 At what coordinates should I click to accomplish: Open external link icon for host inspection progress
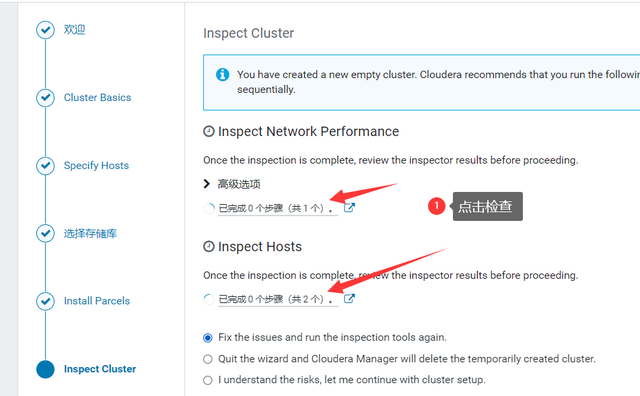(349, 298)
